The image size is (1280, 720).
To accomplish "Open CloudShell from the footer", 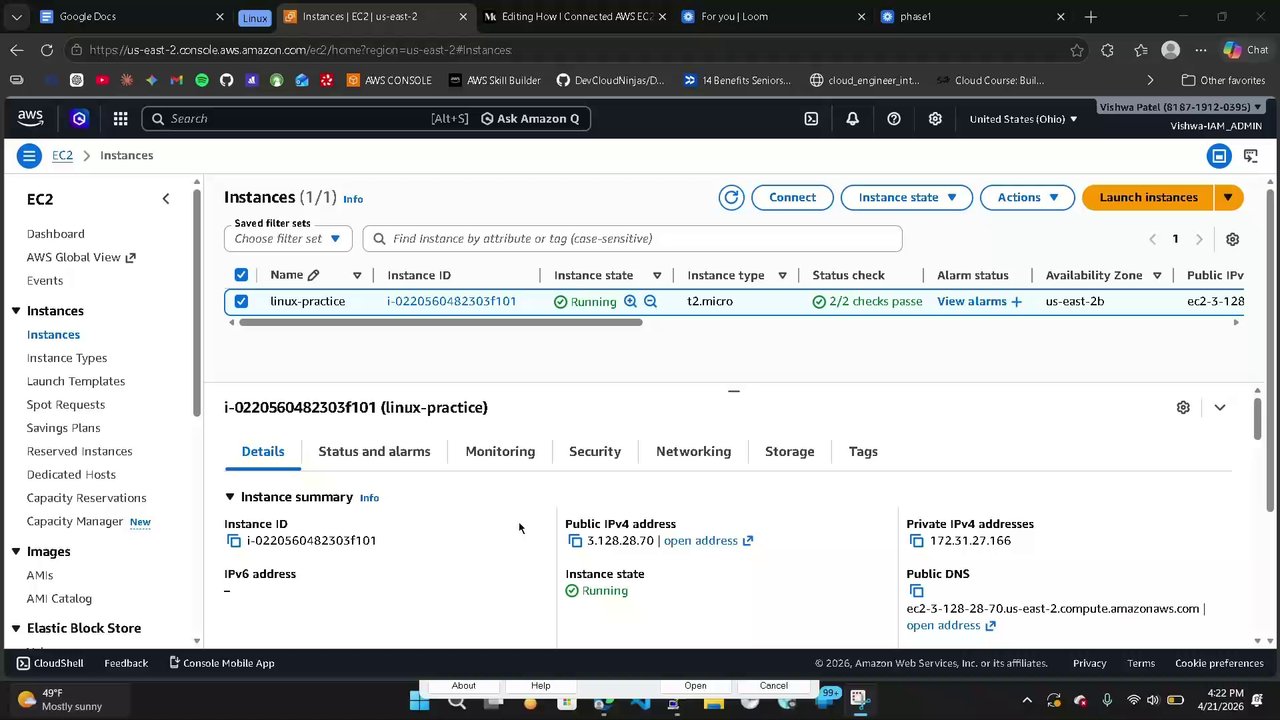I will pos(50,663).
